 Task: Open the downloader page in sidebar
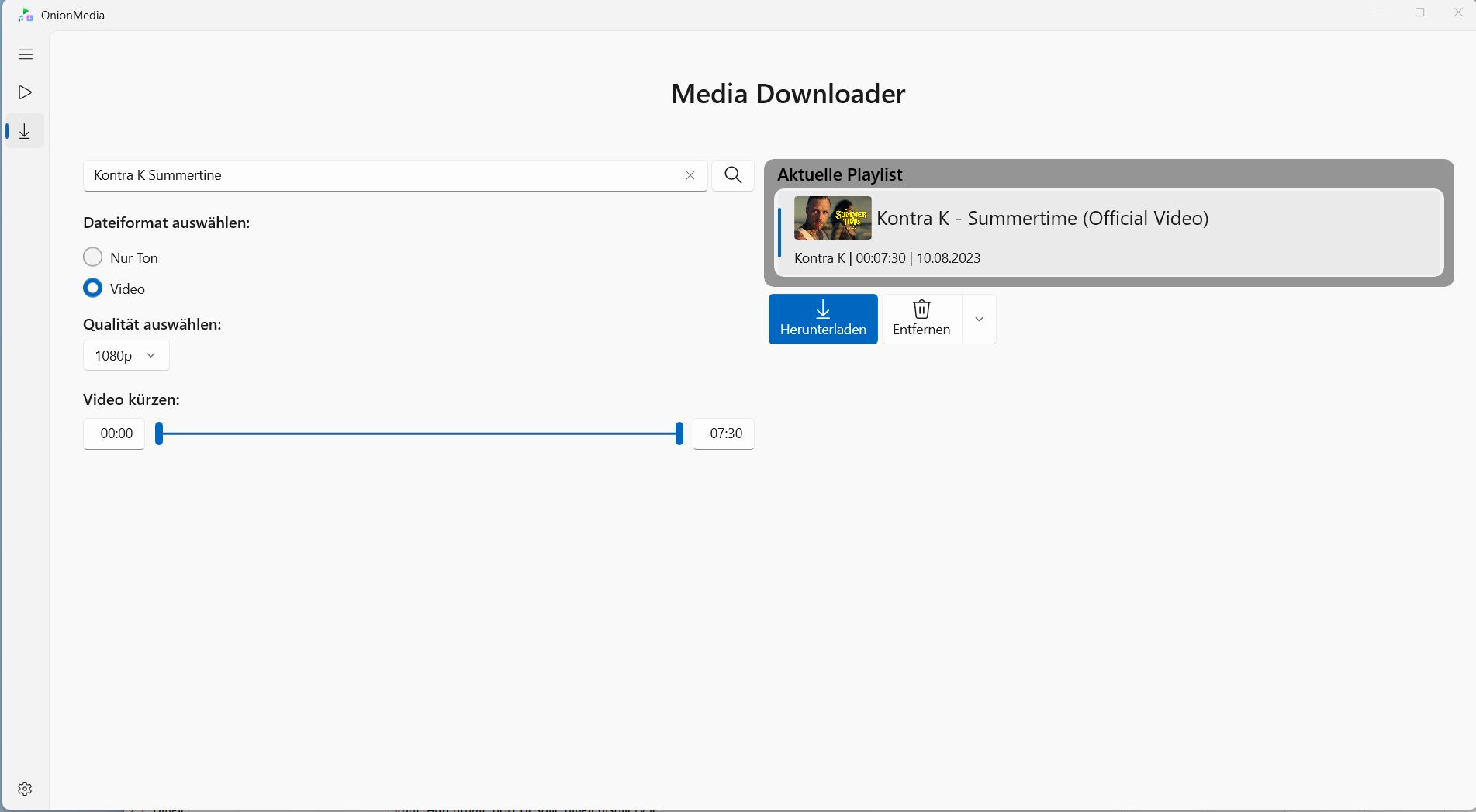(26, 131)
